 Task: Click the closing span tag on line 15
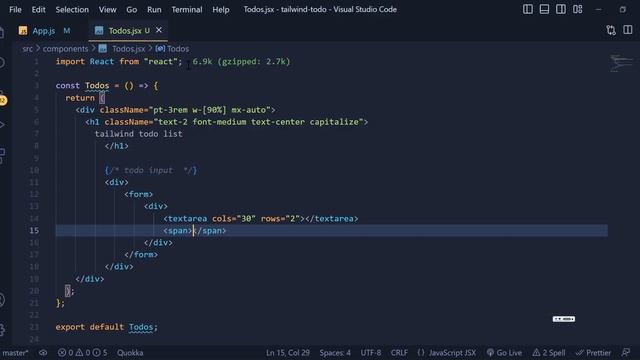tap(210, 231)
